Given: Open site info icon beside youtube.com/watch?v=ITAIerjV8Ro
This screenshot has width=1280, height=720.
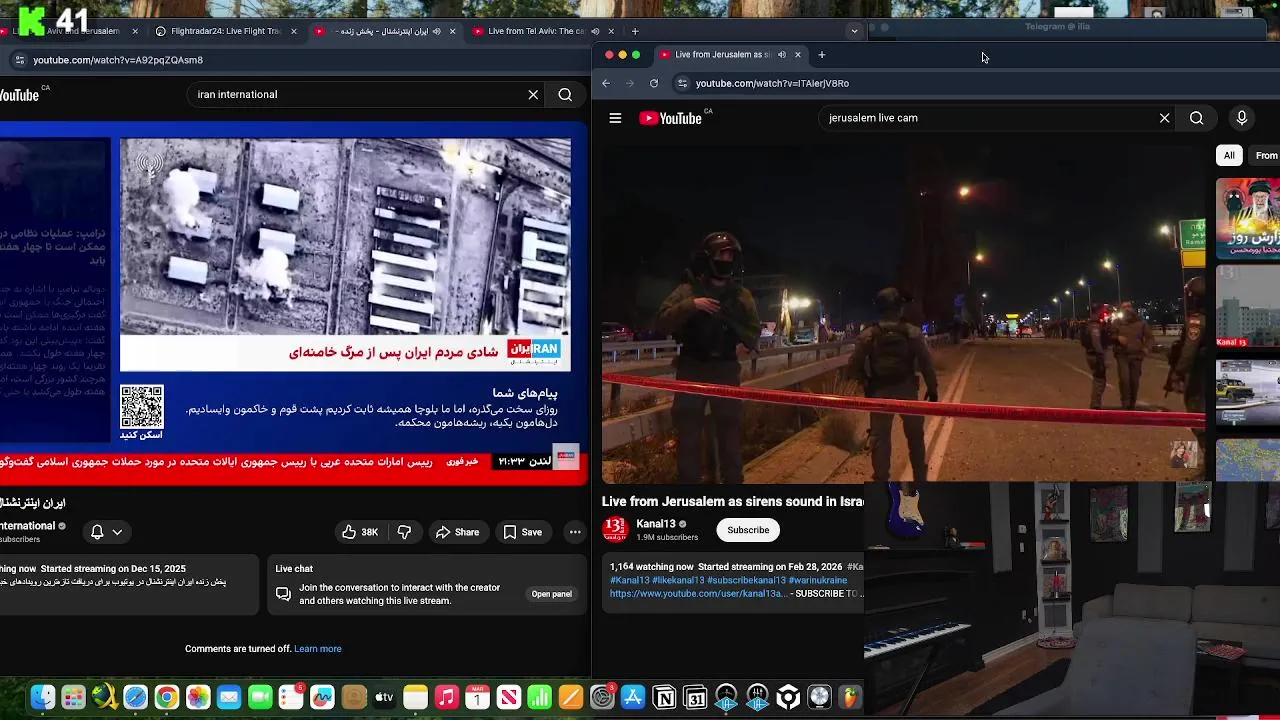Looking at the screenshot, I should [x=682, y=83].
